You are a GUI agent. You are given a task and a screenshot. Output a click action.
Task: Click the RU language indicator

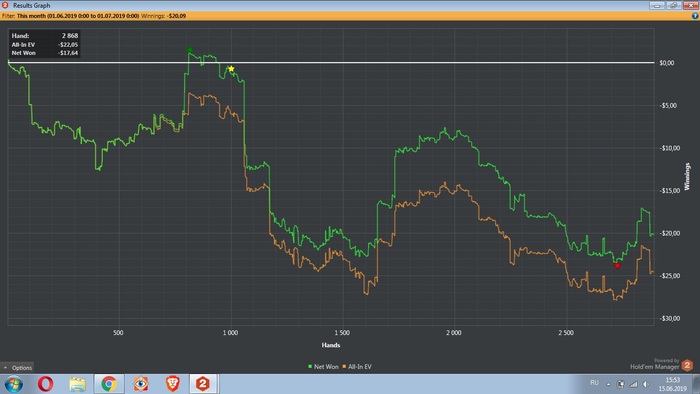594,382
